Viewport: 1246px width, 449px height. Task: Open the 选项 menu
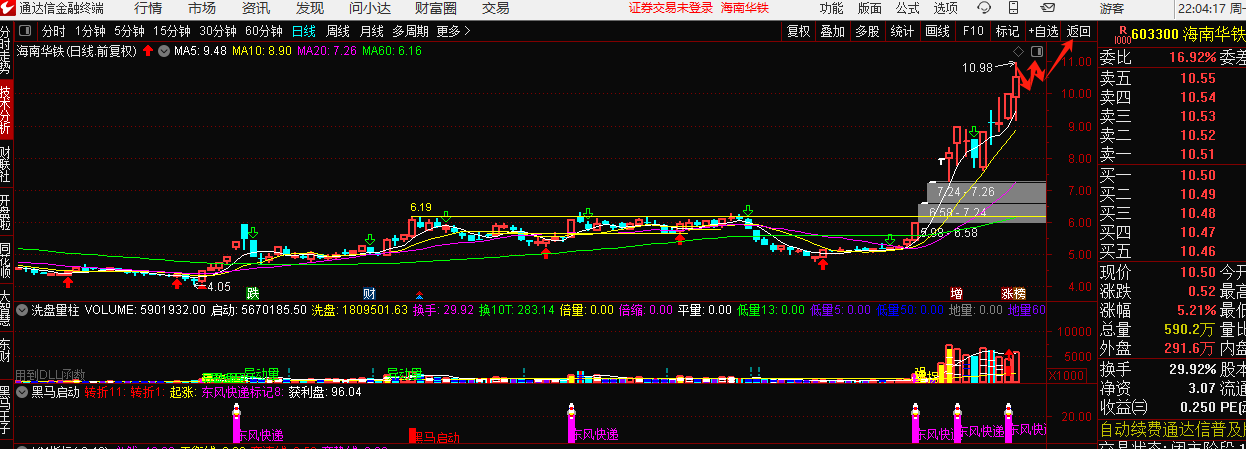coord(945,8)
